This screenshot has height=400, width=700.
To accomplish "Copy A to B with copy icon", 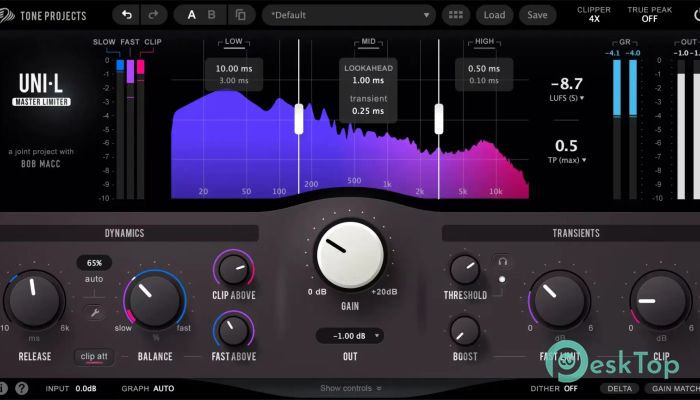I will 241,15.
